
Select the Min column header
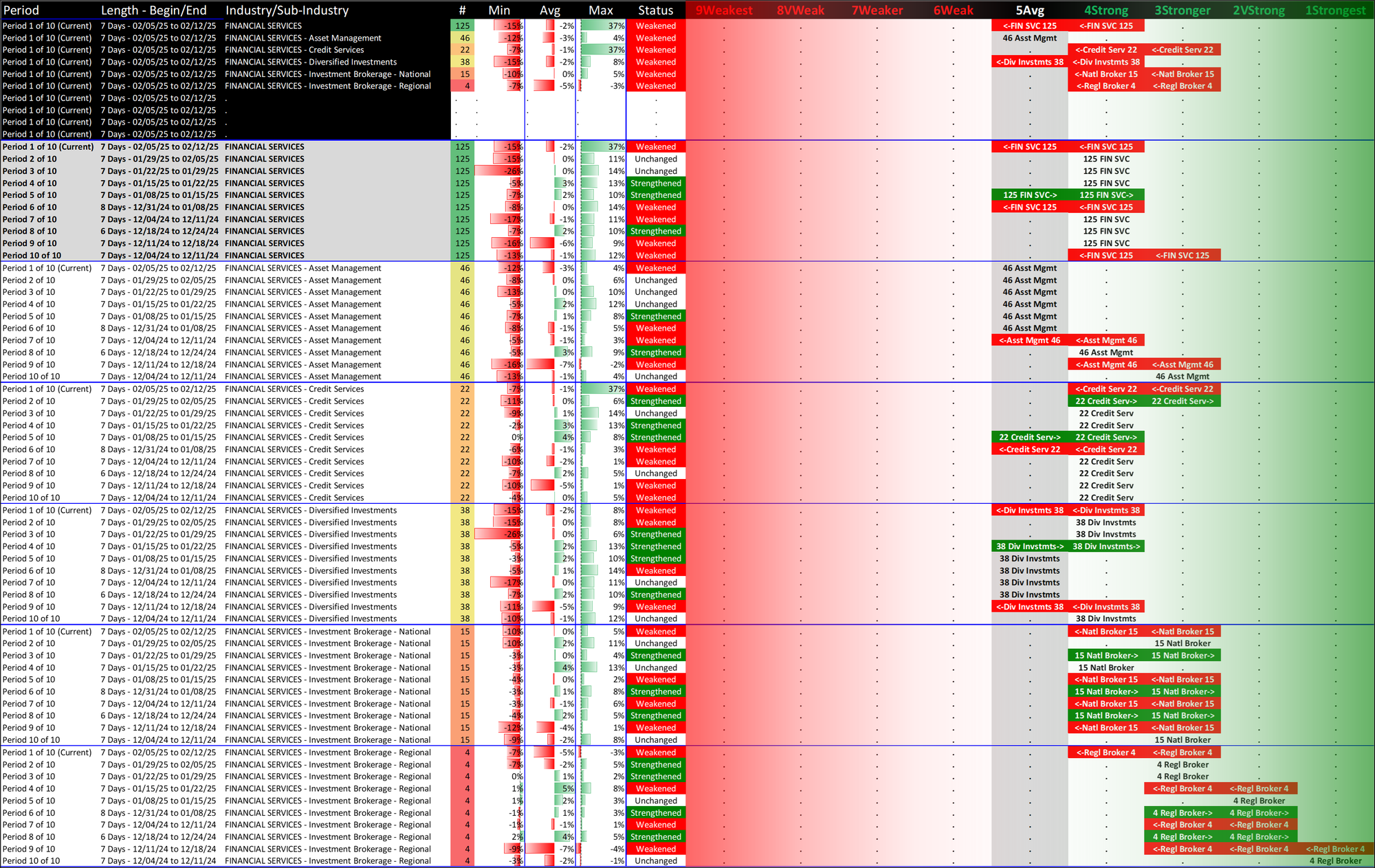click(499, 10)
